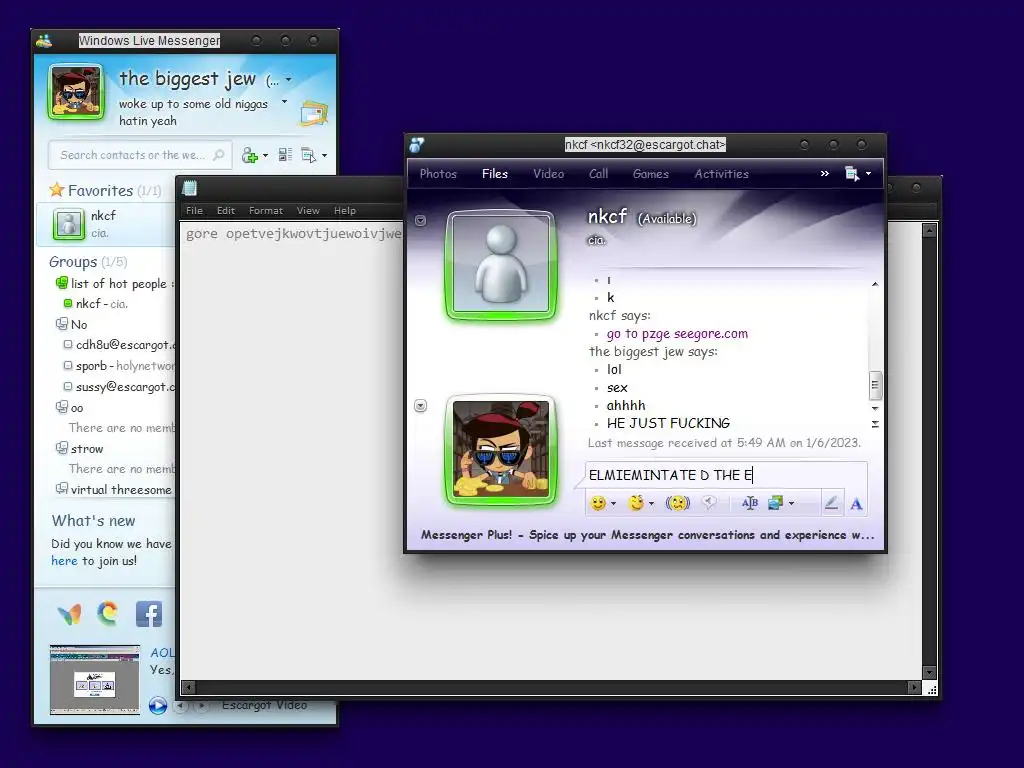Image resolution: width=1024 pixels, height=768 pixels.
Task: Open Notepad's File menu
Action: [194, 210]
